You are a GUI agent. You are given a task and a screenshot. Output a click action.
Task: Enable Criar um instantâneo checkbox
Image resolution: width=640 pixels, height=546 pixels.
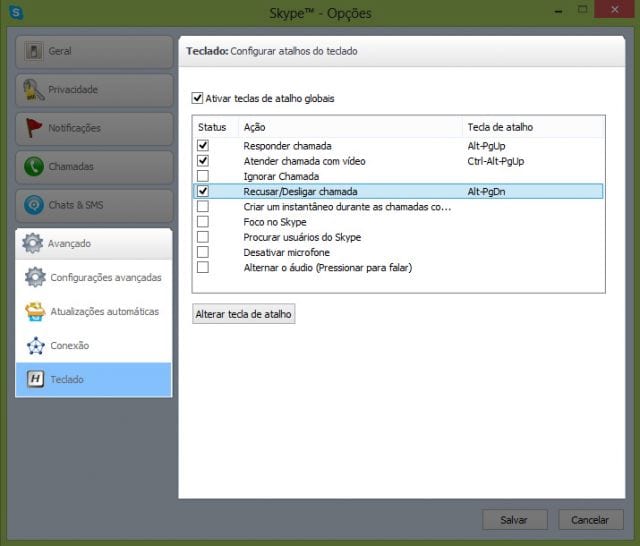(203, 206)
